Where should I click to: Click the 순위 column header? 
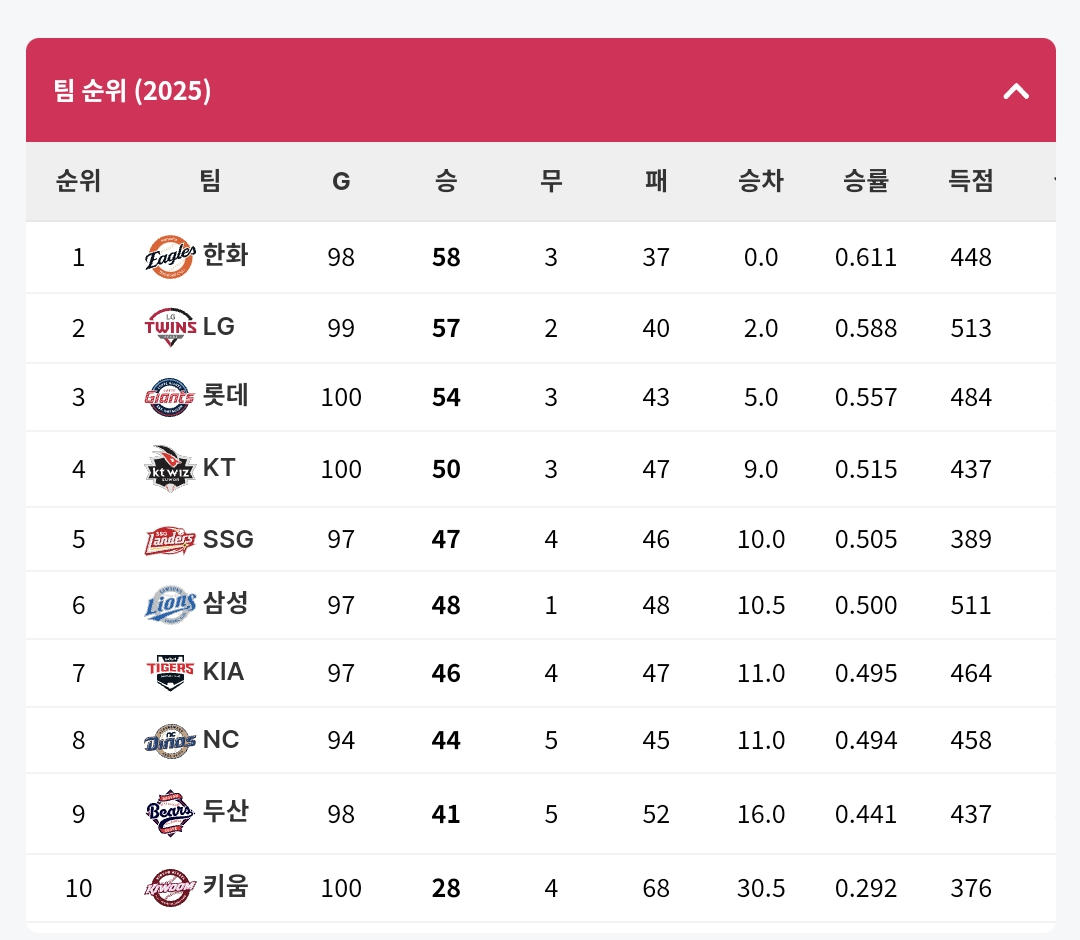click(78, 181)
